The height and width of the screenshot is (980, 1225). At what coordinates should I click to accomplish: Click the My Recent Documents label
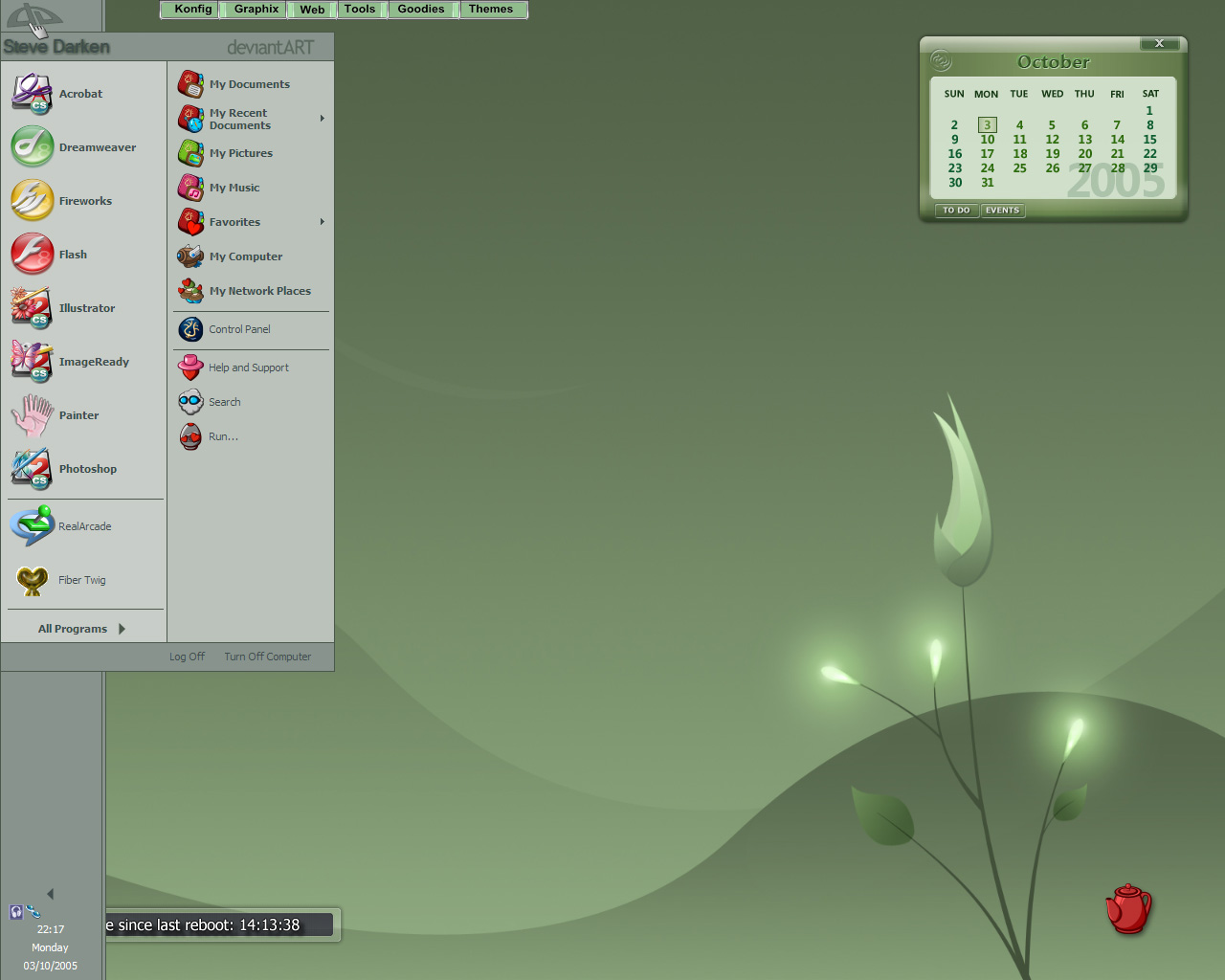[240, 119]
